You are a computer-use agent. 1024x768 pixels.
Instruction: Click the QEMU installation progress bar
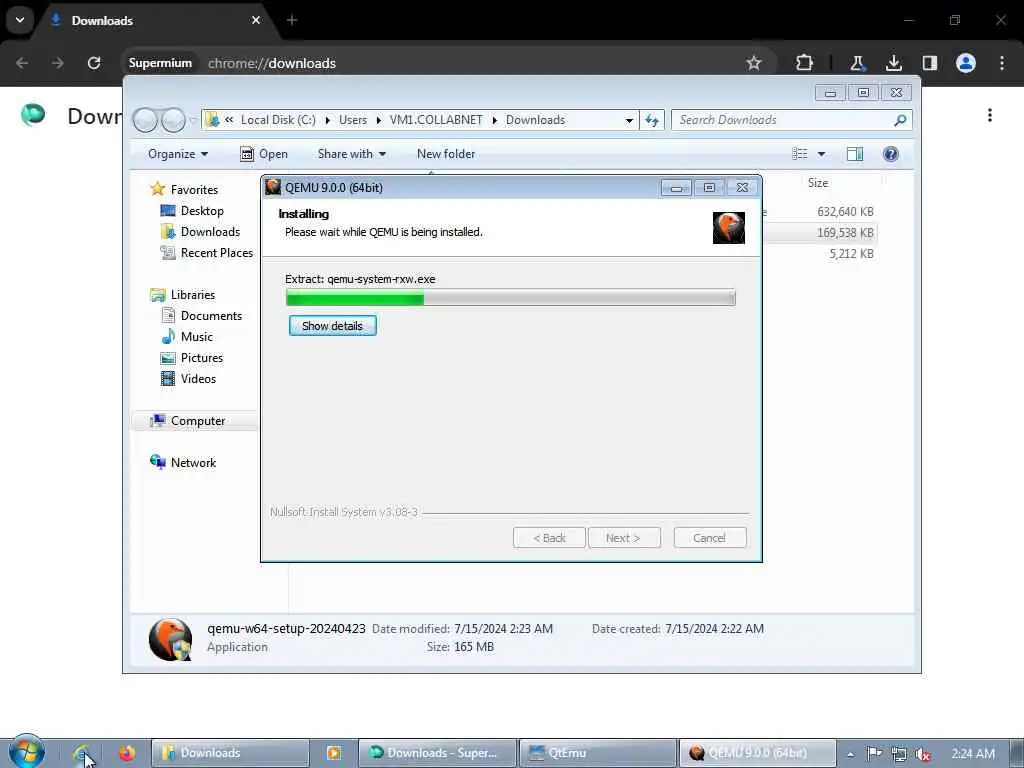(x=511, y=298)
